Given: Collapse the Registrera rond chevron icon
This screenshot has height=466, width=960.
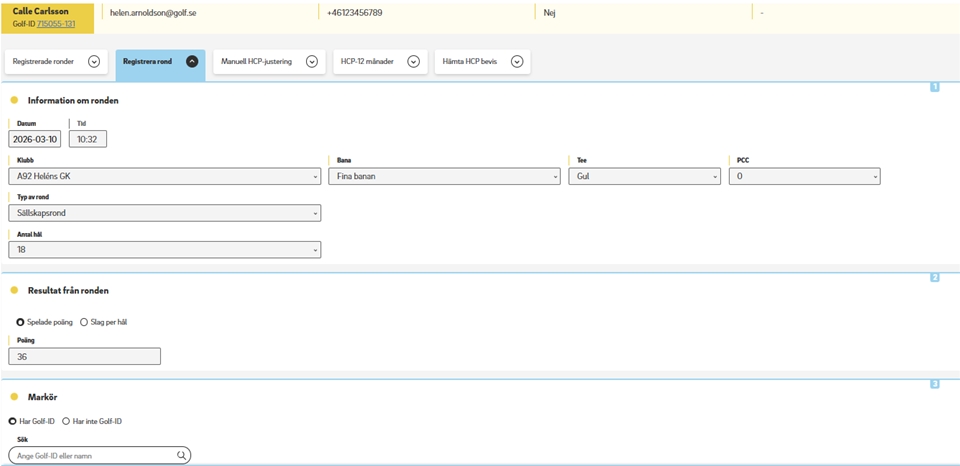Looking at the screenshot, I should pyautogui.click(x=192, y=61).
